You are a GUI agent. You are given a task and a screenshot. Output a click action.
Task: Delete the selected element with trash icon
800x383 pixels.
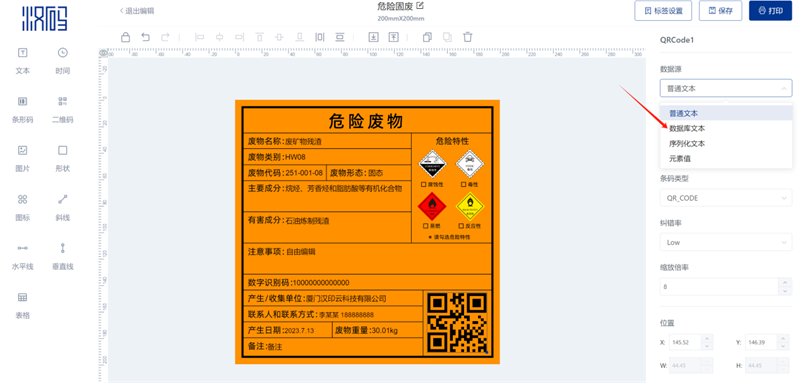(x=468, y=37)
